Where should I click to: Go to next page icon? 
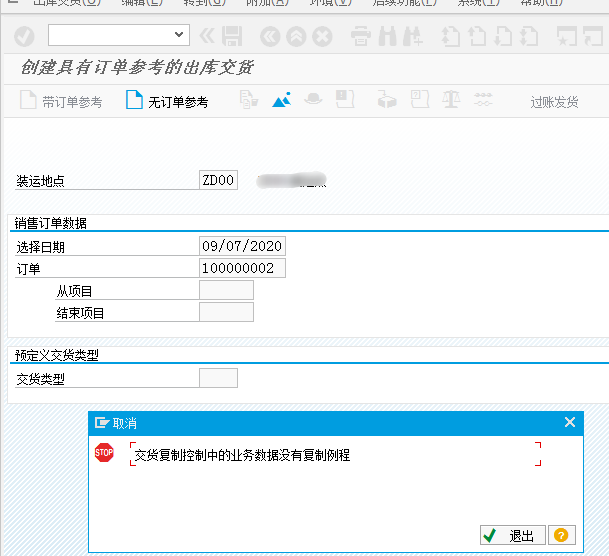click(503, 36)
